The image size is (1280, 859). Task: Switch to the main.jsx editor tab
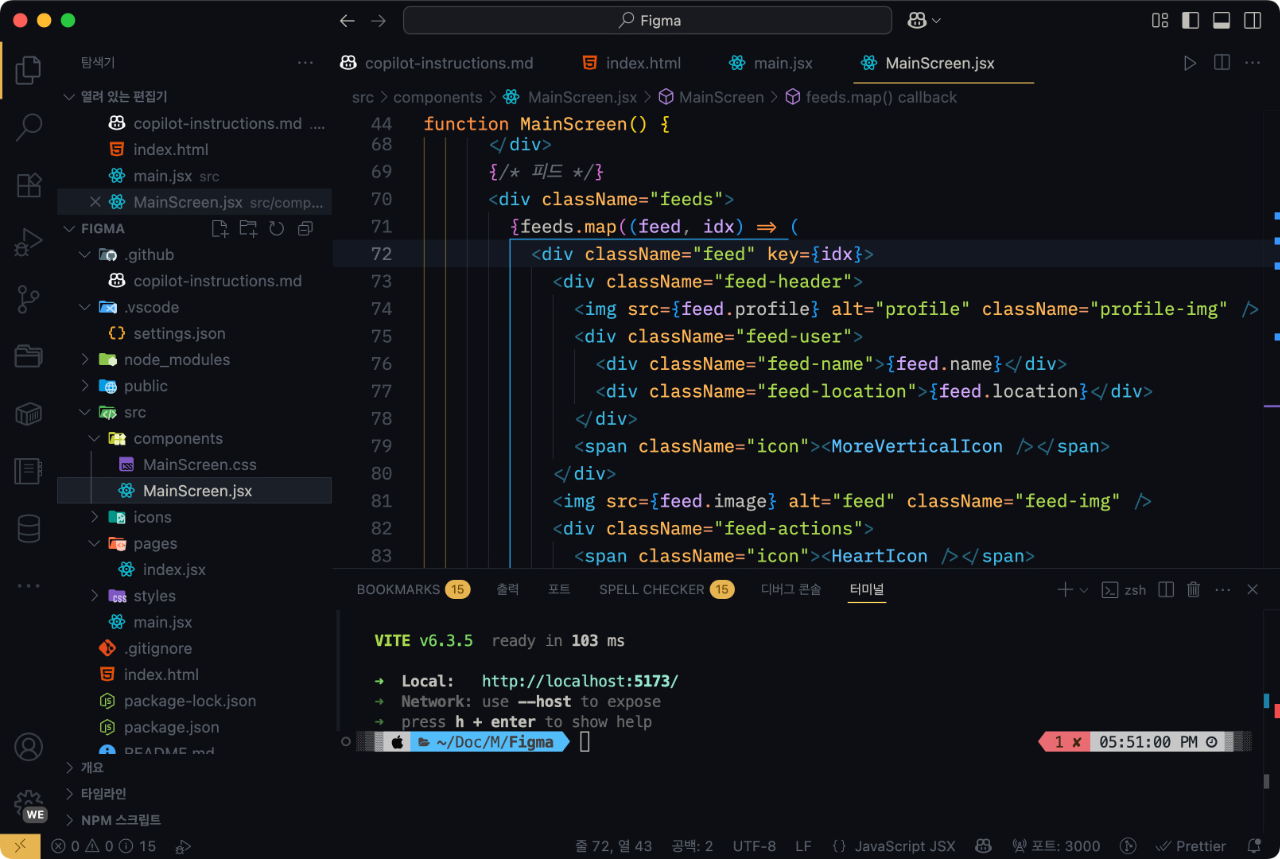click(771, 63)
